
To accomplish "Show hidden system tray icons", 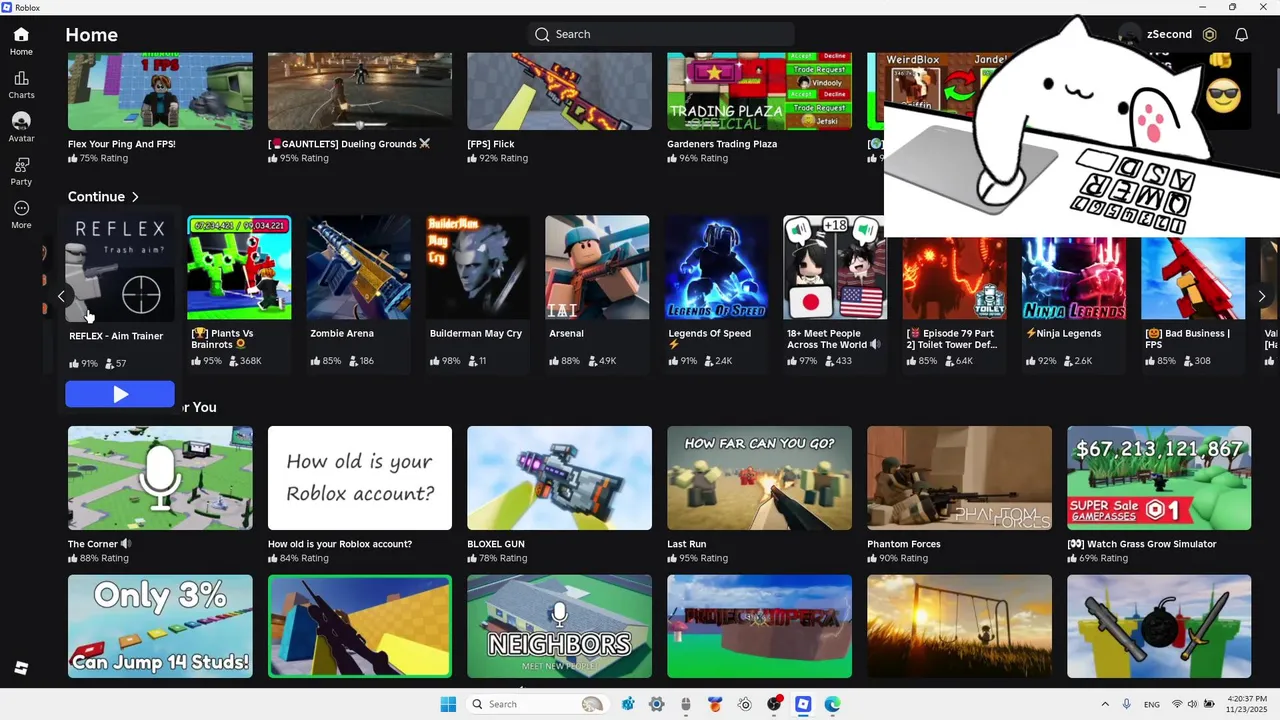I will pos(1105,704).
